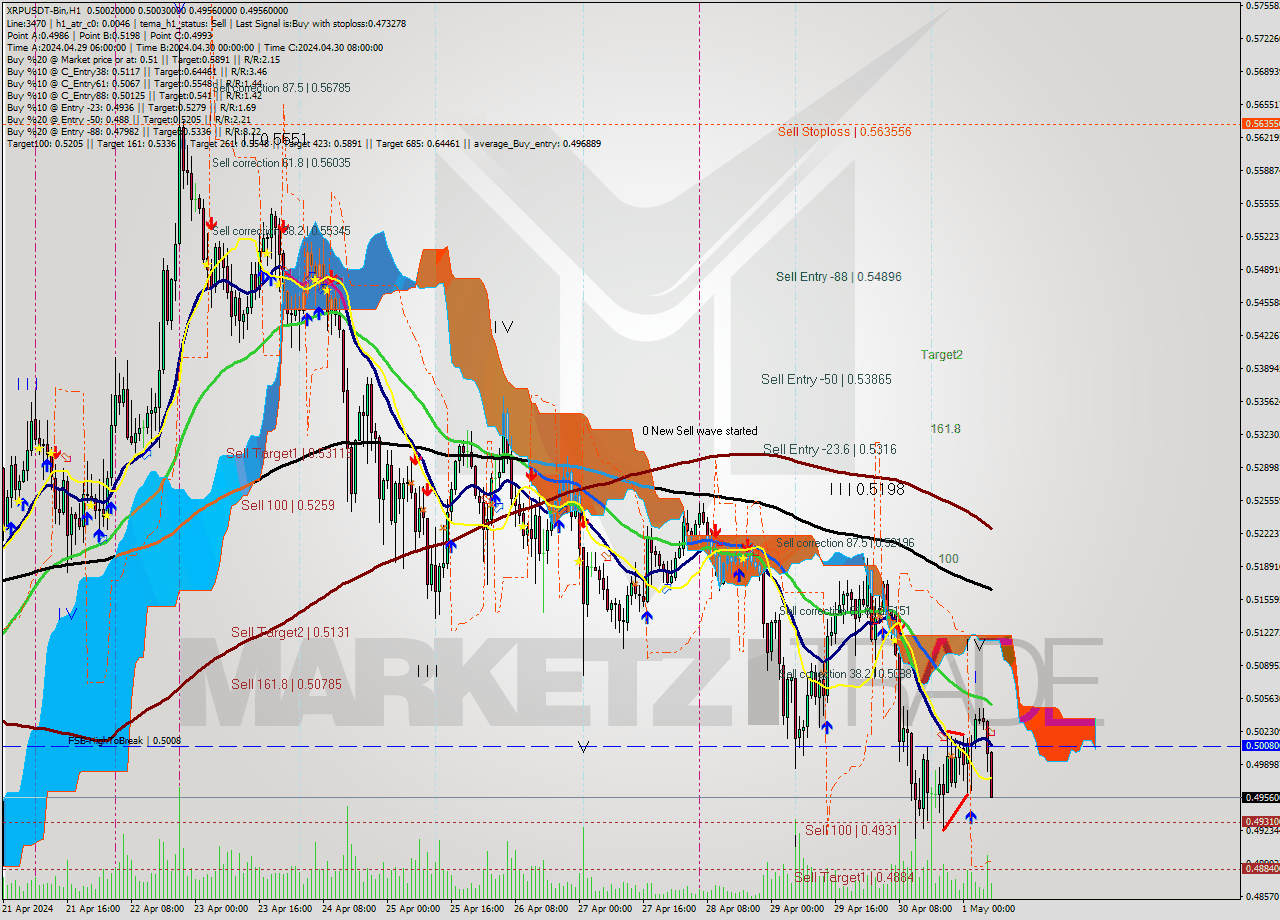Click the '22 Apr 08:00' time axis label
This screenshot has width=1280, height=920.
coord(158,909)
